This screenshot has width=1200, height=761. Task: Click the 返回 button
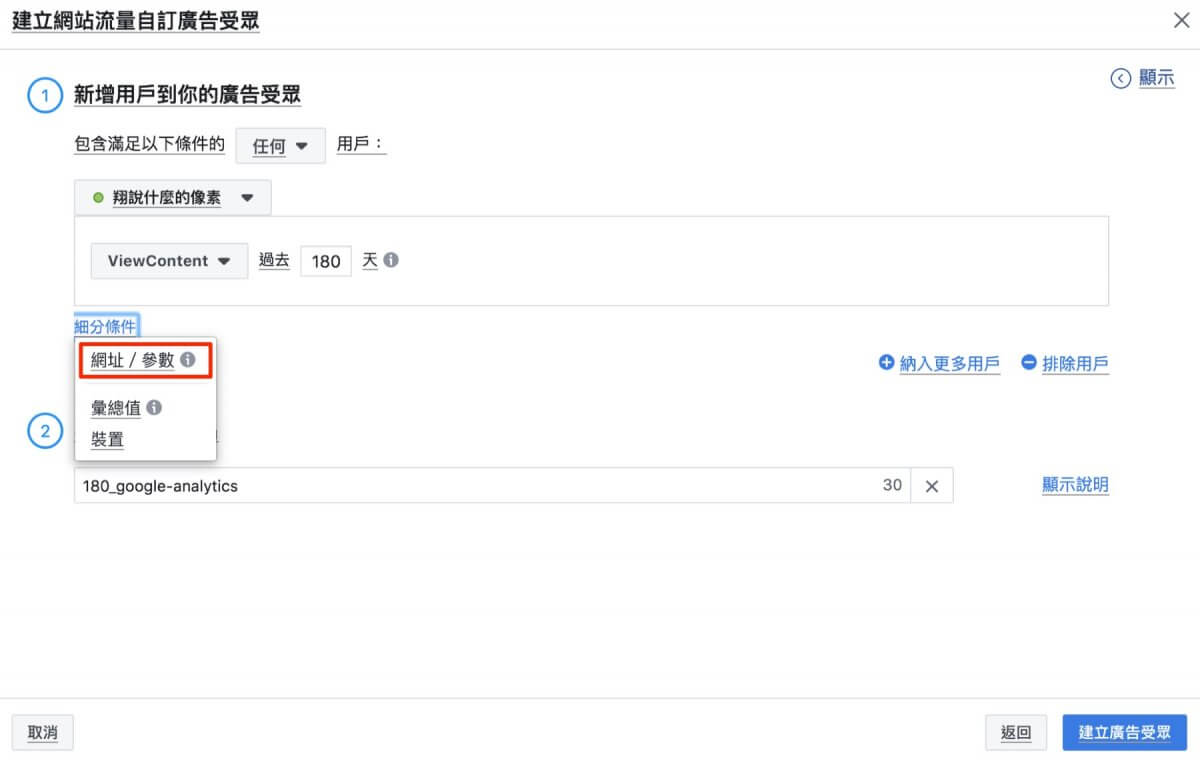[x=1016, y=732]
